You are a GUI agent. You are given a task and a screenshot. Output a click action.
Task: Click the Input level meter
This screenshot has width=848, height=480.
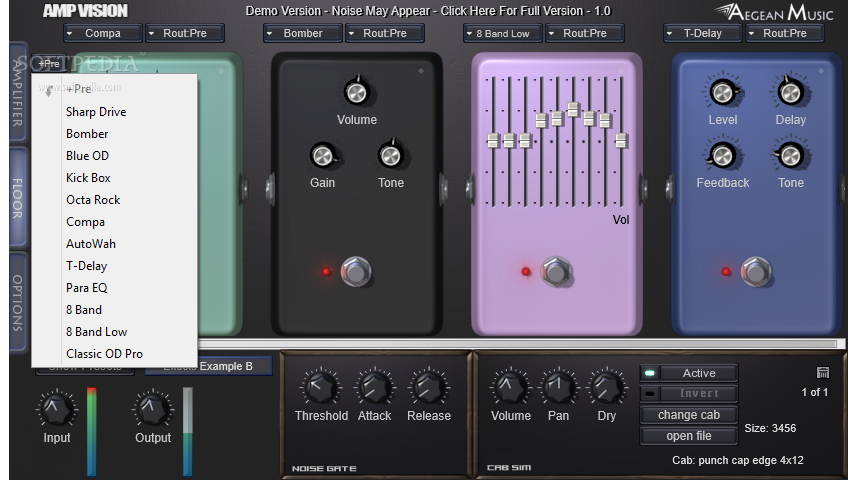[91, 431]
